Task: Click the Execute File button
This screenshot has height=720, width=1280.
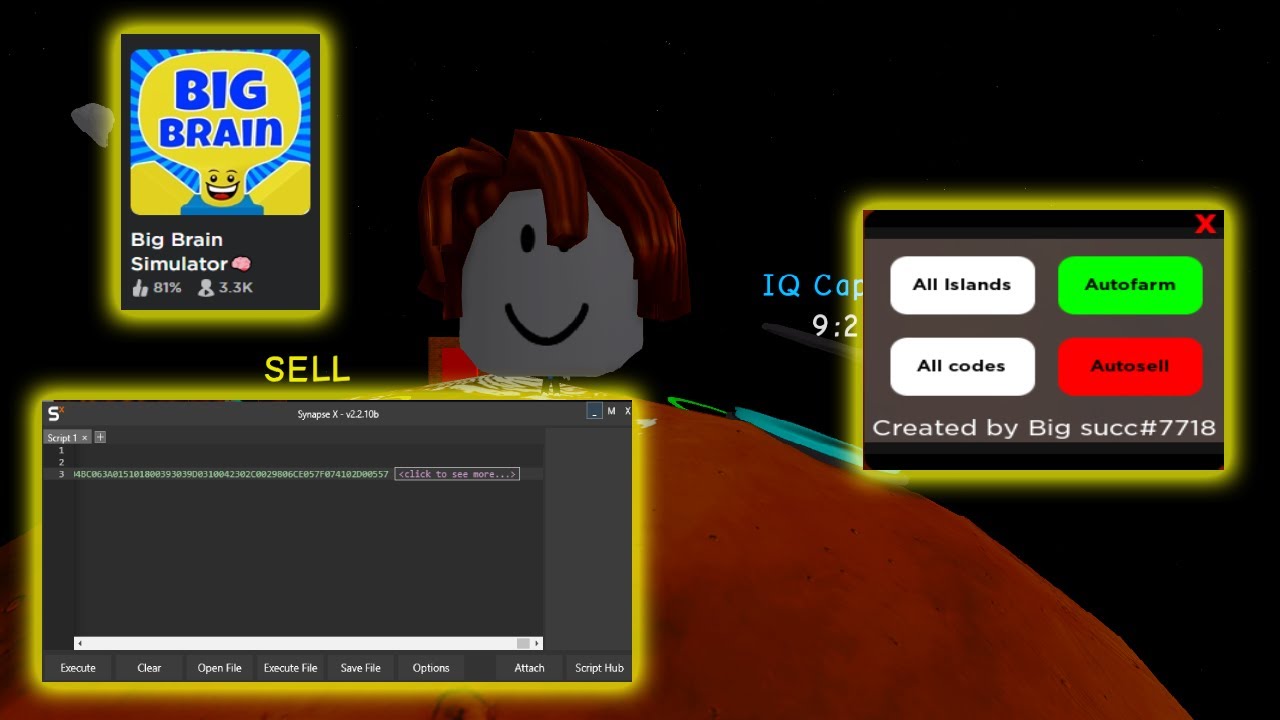Action: pos(290,668)
